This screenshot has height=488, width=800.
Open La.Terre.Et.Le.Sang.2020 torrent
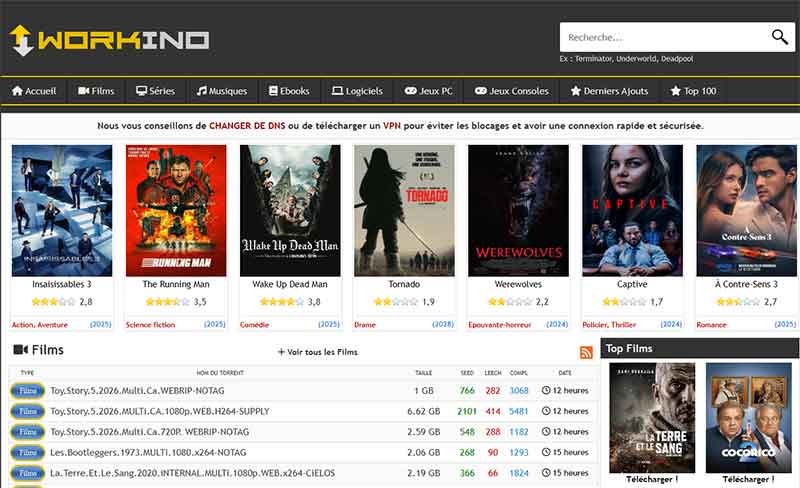point(192,473)
